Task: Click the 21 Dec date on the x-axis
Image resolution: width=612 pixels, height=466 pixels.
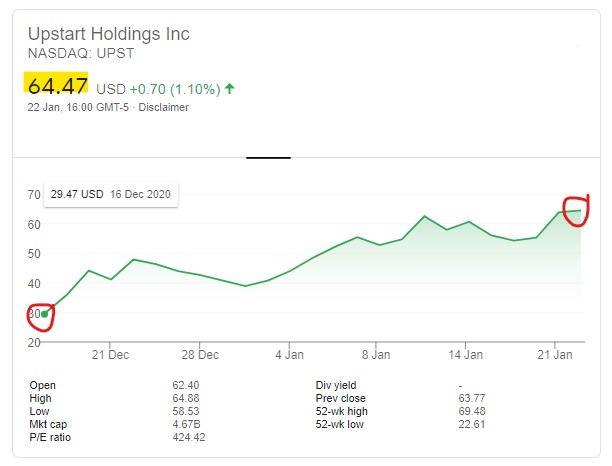Action: tap(110, 354)
